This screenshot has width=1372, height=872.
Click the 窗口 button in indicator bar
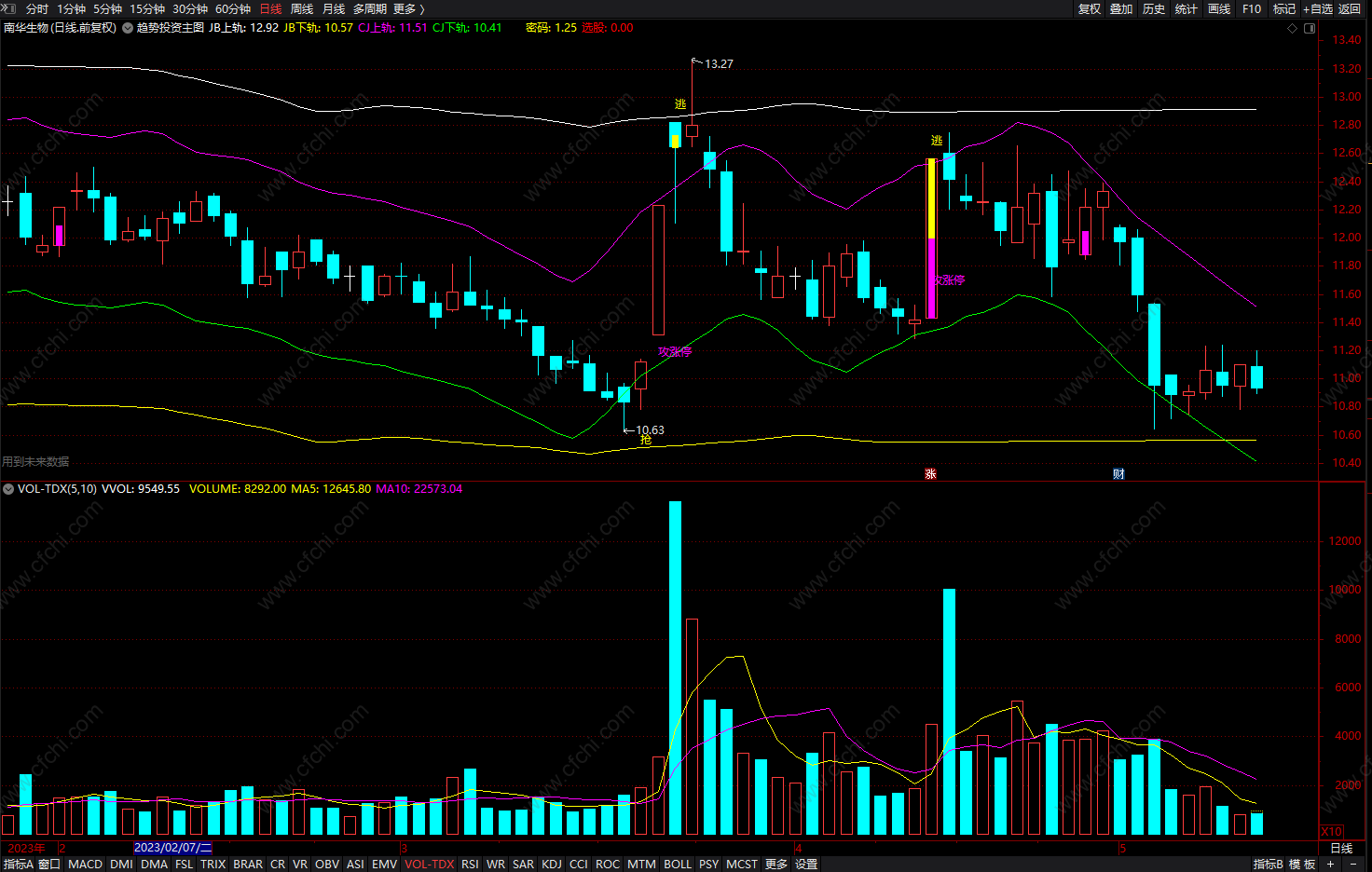point(49,865)
